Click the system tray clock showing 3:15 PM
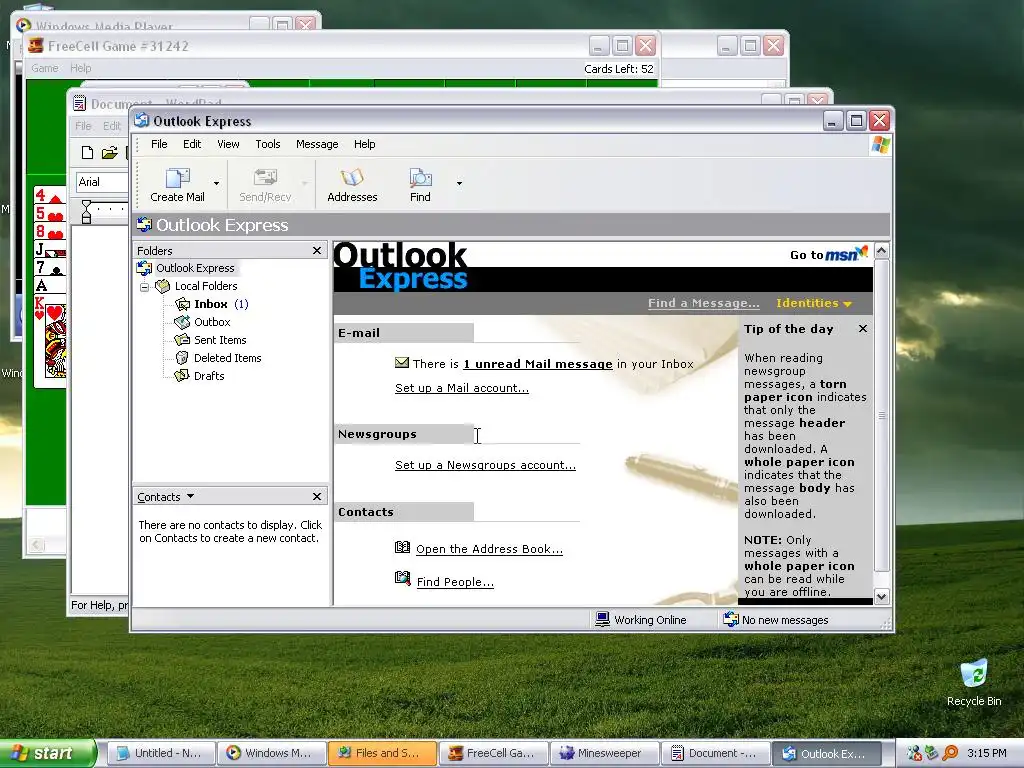1024x768 pixels. pos(987,753)
